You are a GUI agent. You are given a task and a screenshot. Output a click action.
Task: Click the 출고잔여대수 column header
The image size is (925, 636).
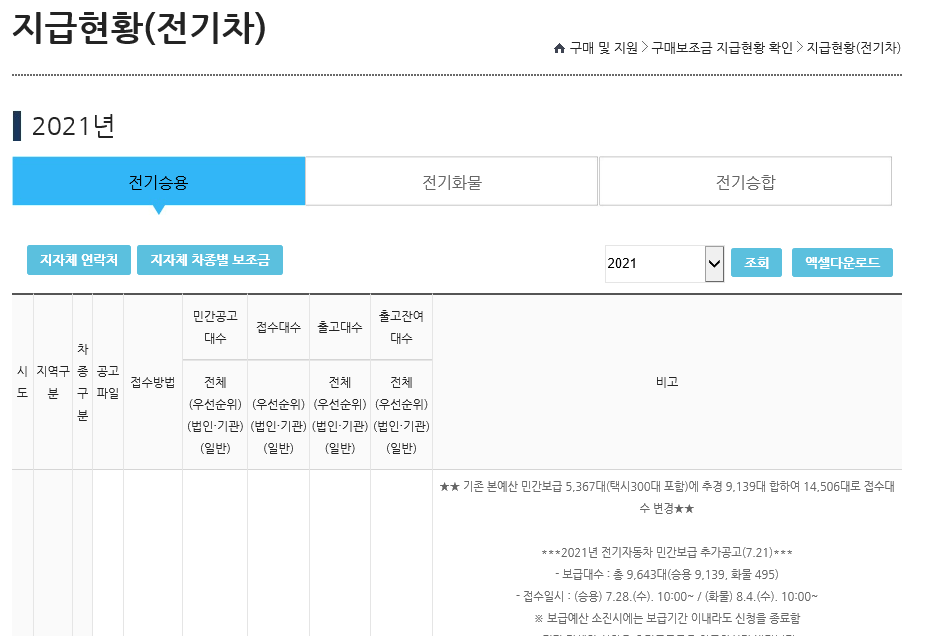[401, 327]
